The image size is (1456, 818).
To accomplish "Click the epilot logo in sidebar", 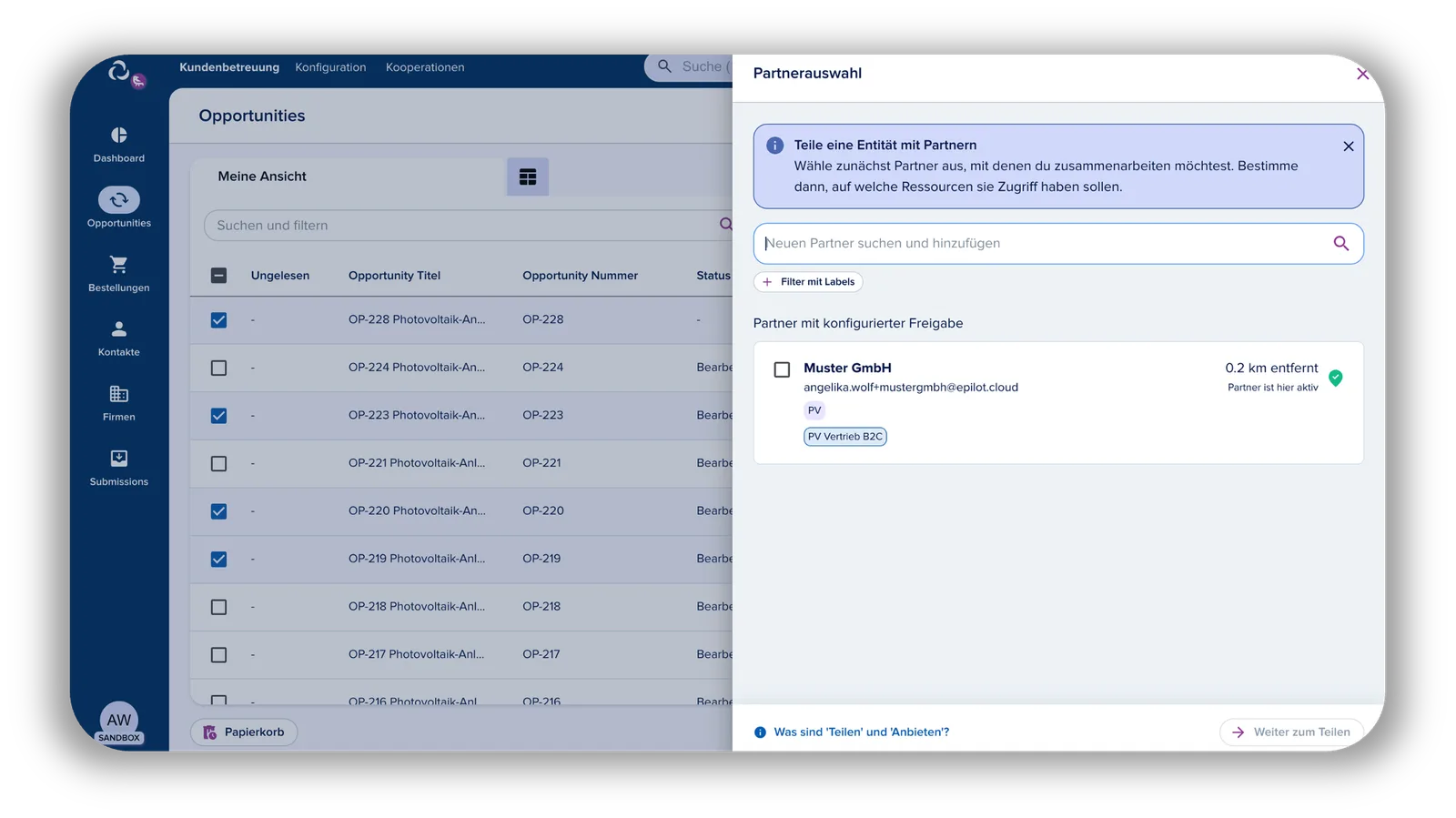I will (x=119, y=70).
